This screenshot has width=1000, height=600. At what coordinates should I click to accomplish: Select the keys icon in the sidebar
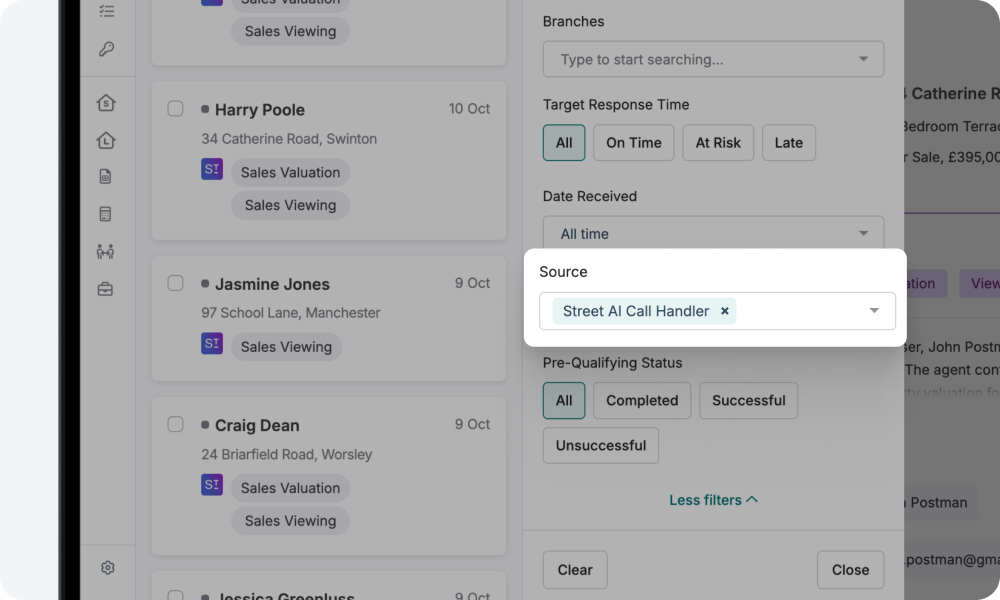pyautogui.click(x=107, y=47)
